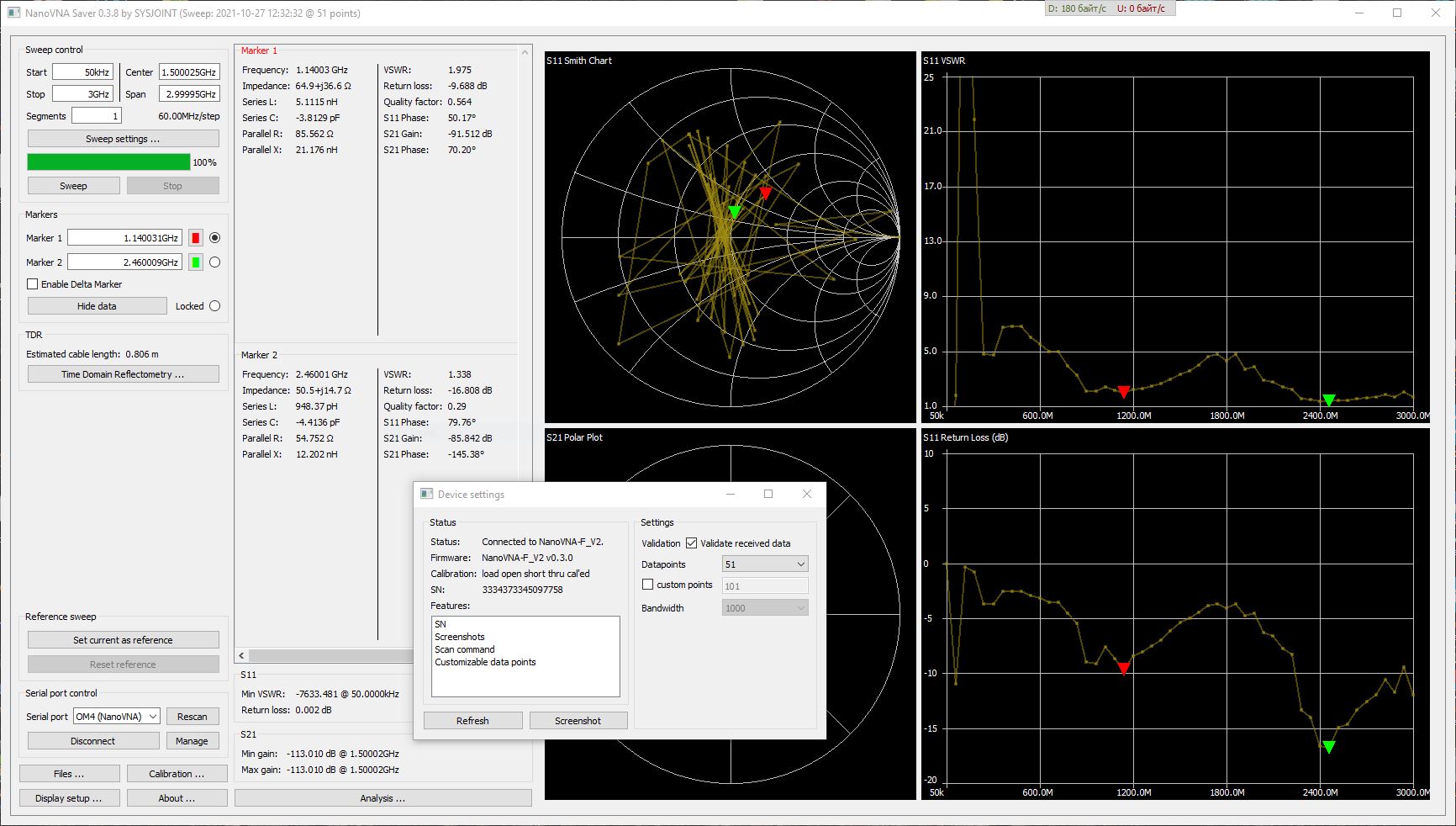Open Marker 1 red color swatch

coord(196,238)
